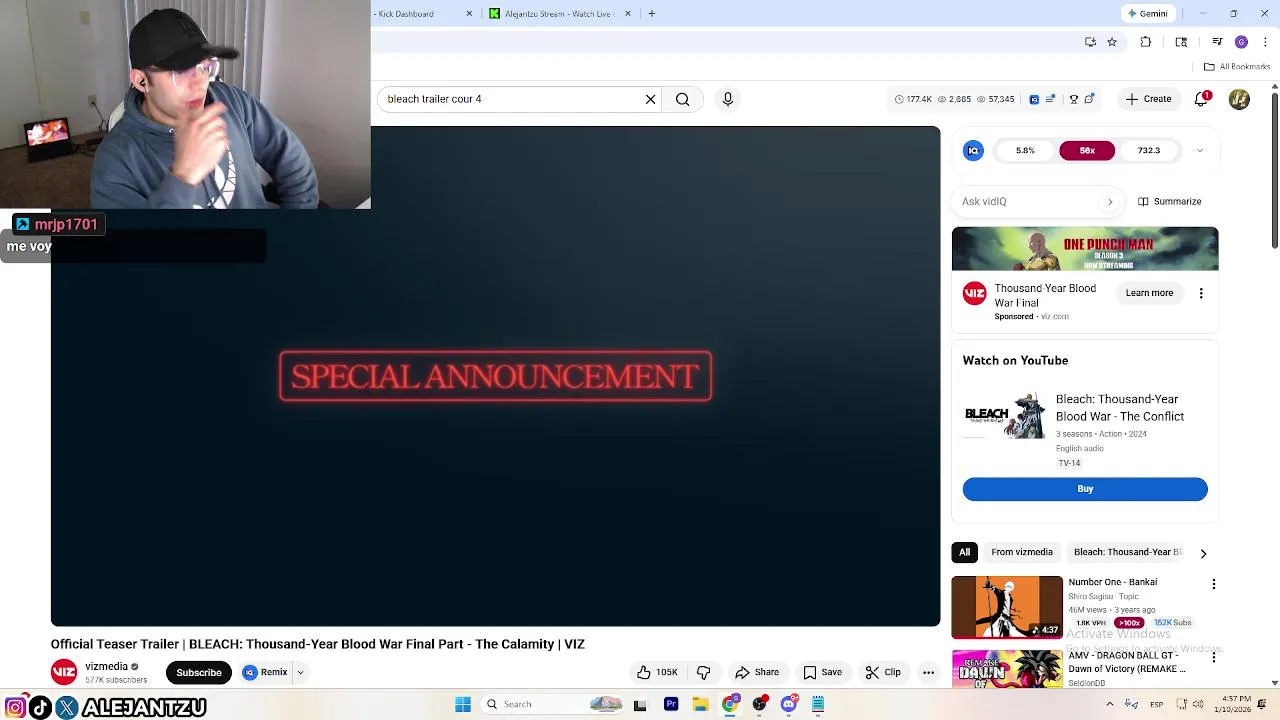Open Bleach The Conflict poster thumbnail
The image size is (1280, 720).
point(1004,416)
